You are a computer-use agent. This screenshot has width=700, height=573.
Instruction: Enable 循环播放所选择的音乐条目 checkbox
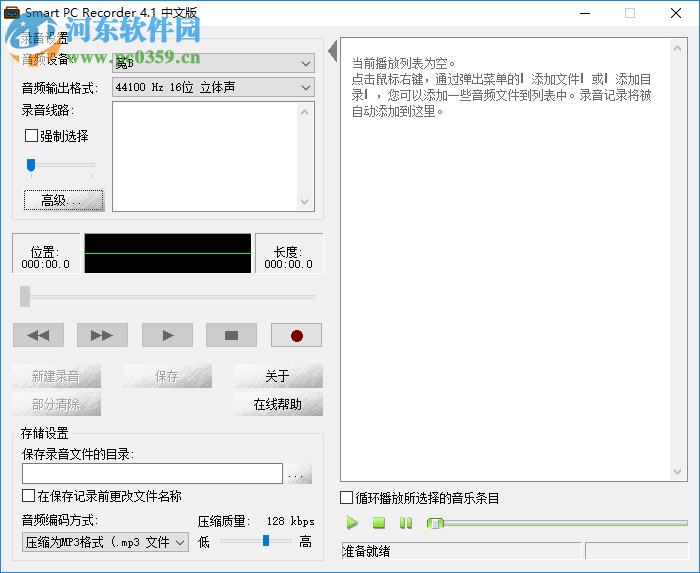[346, 498]
